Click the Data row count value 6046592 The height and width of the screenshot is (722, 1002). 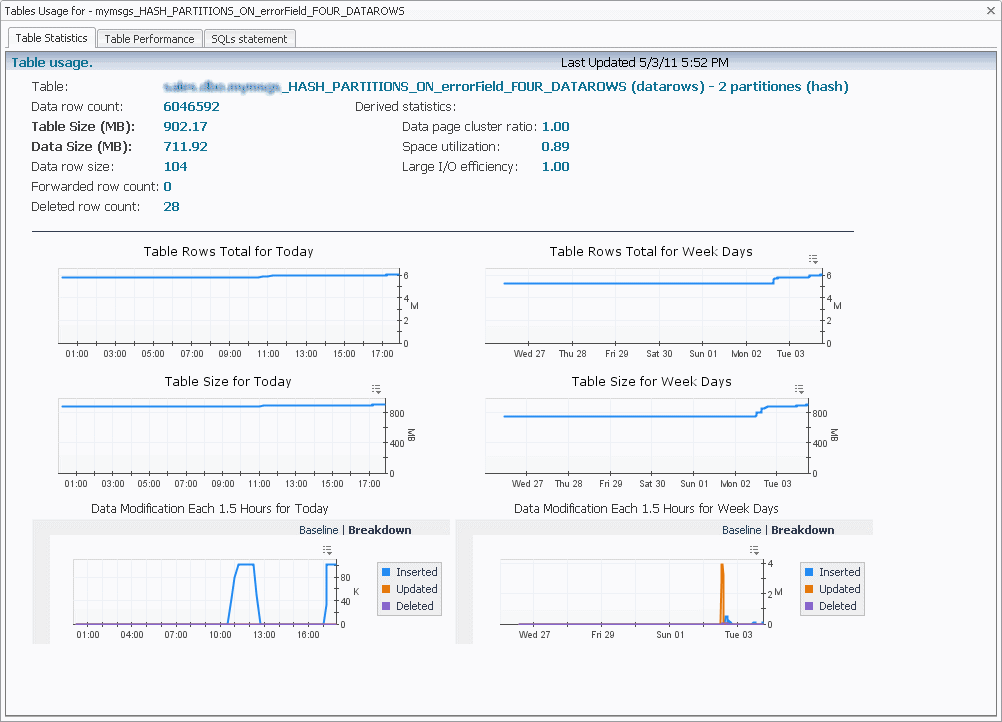191,107
